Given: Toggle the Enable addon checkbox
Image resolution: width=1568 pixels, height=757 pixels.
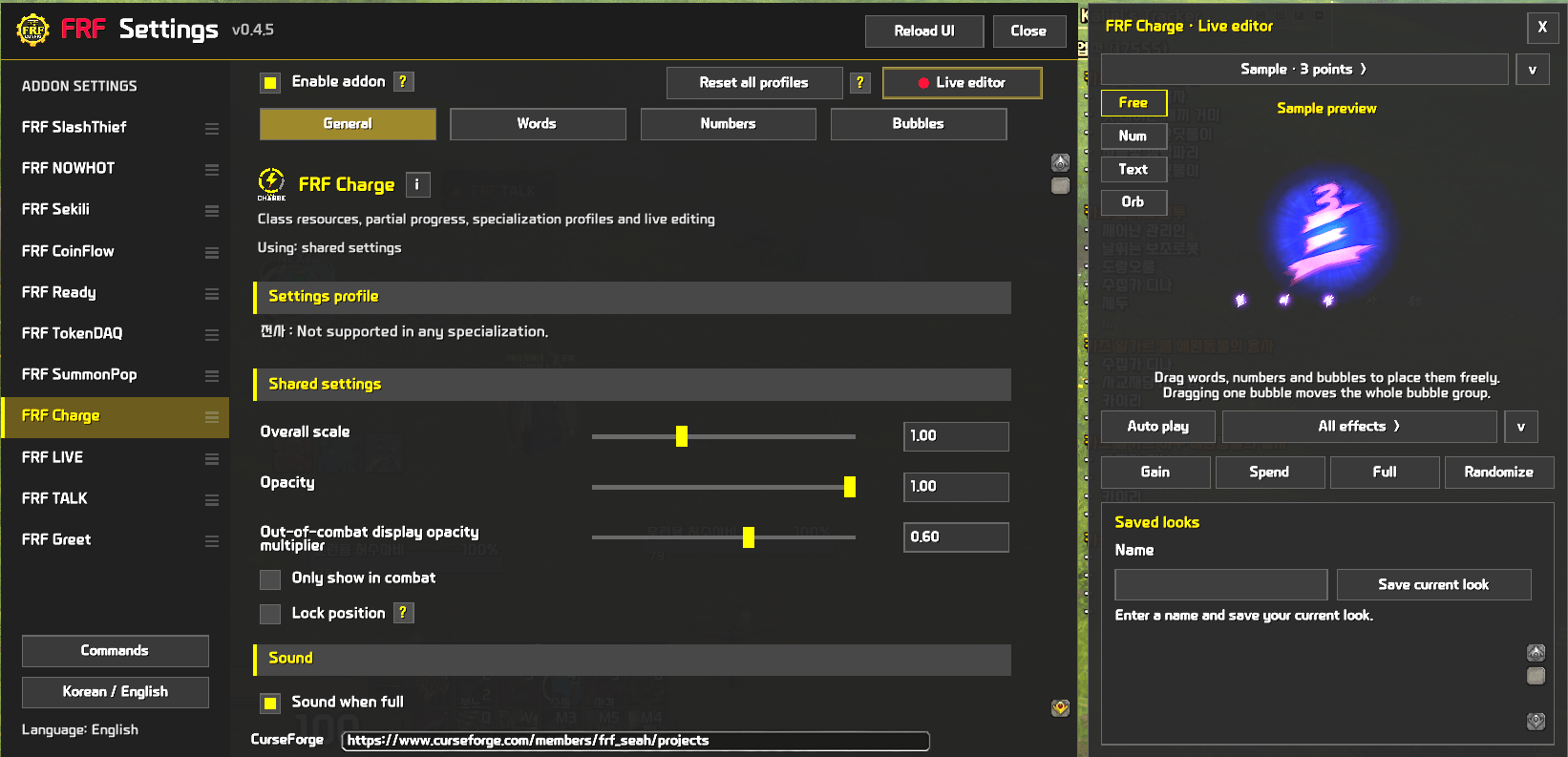Looking at the screenshot, I should [270, 83].
